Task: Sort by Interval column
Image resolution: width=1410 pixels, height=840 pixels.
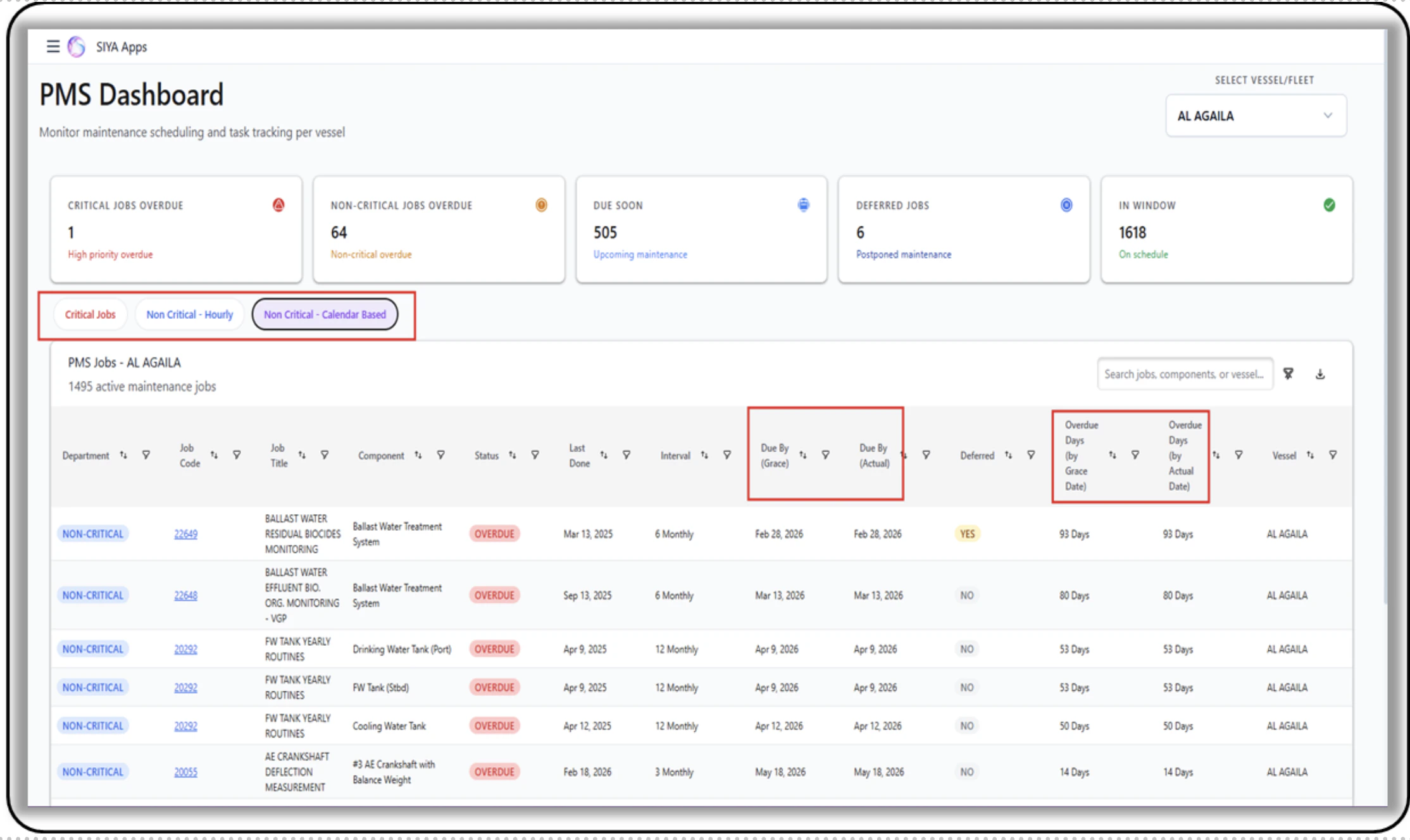Action: [x=704, y=455]
